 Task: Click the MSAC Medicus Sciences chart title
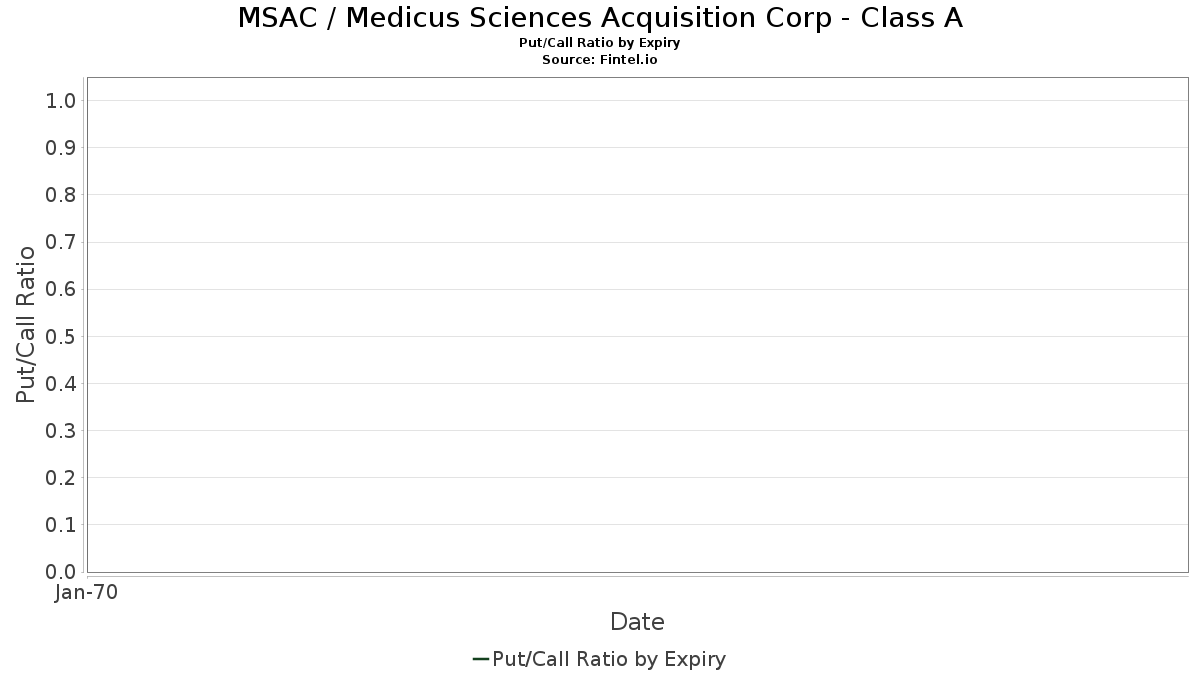pyautogui.click(x=600, y=18)
